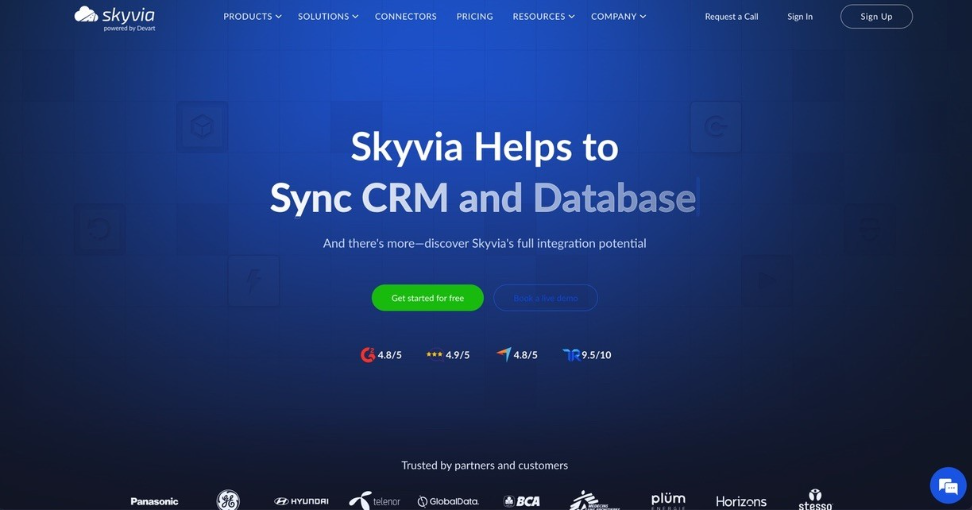Image resolution: width=972 pixels, height=510 pixels.
Task: Click the Skyvia Helps to headline
Action: 485,147
